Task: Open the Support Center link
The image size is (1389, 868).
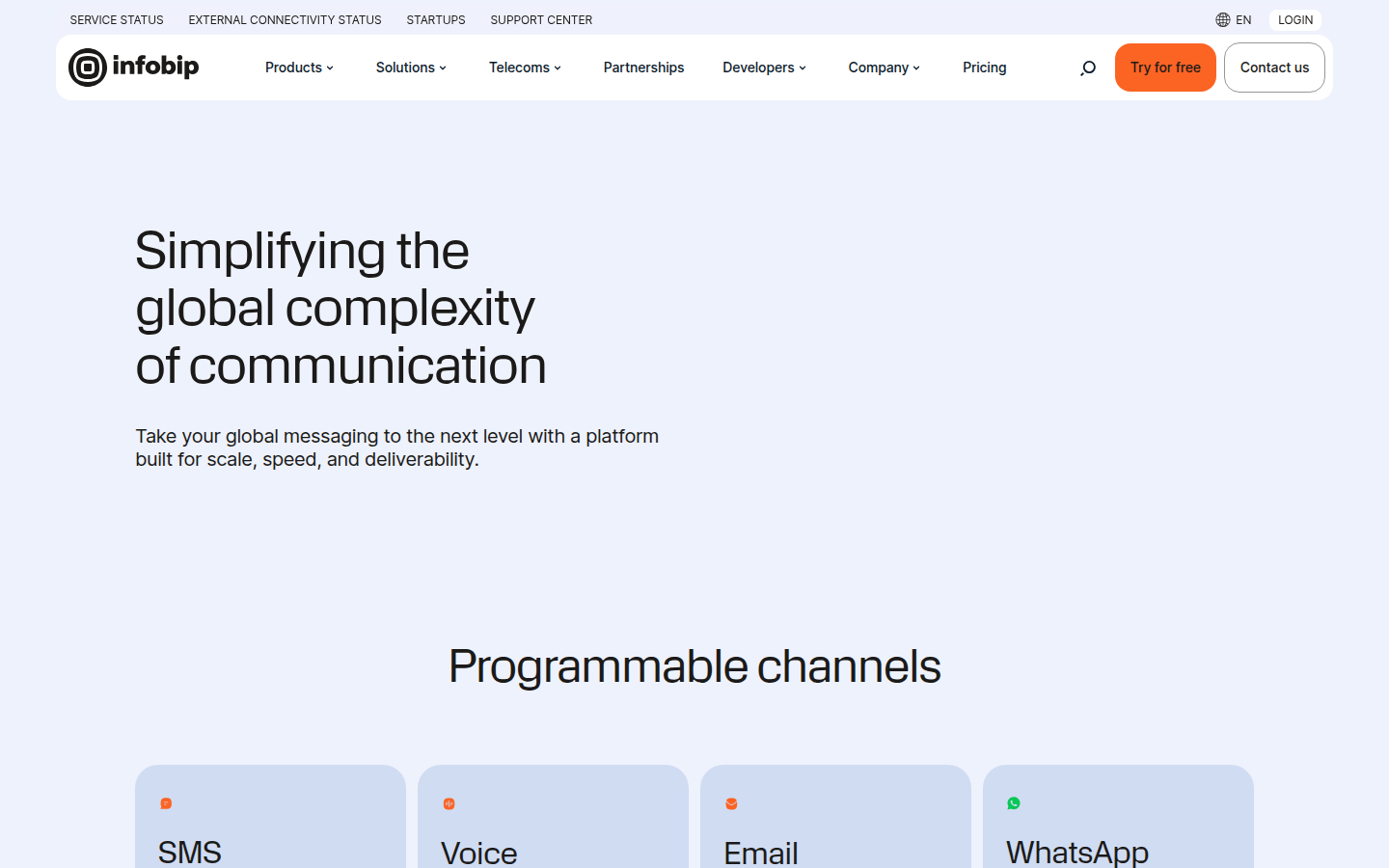Action: [541, 19]
